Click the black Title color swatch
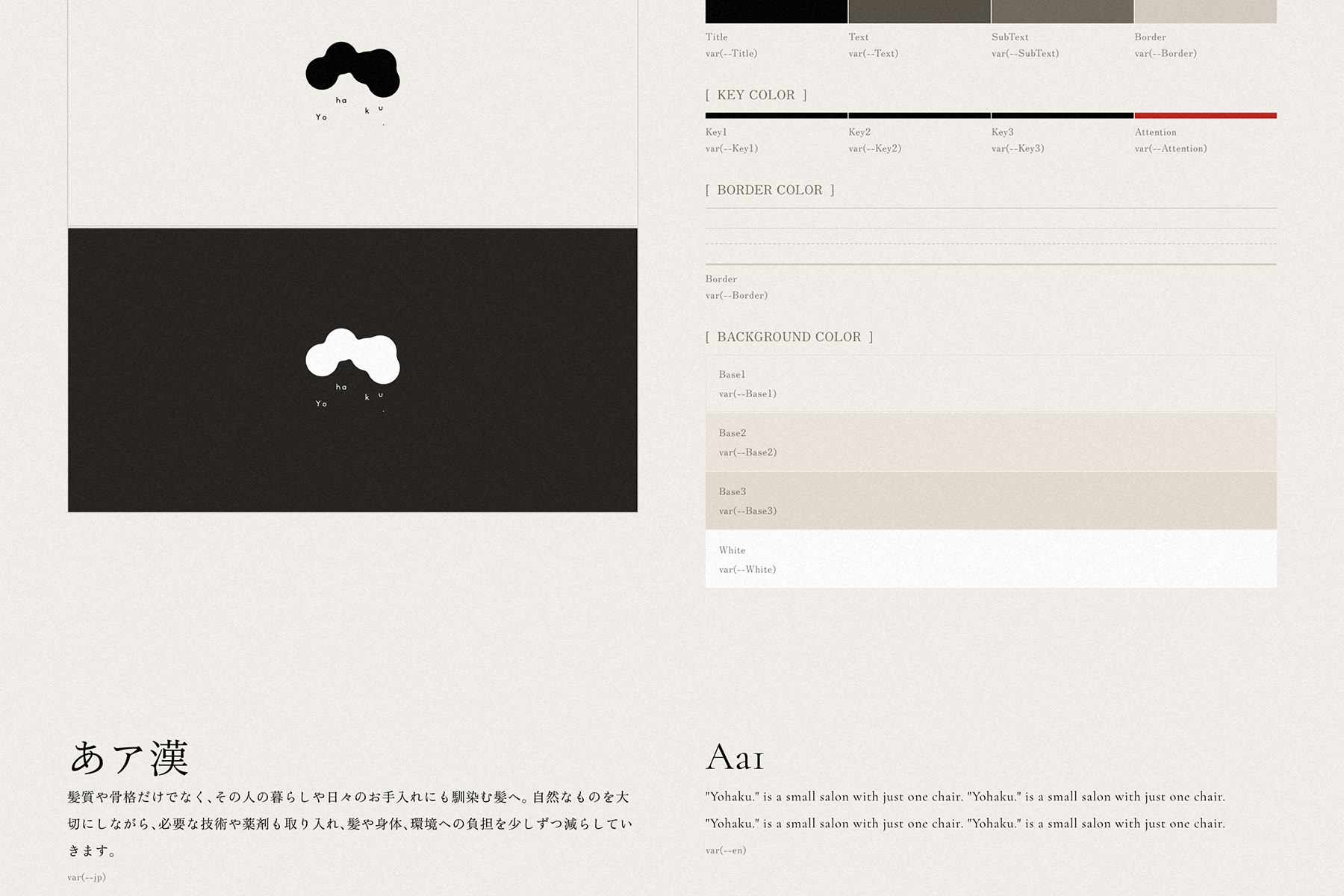Screen dimensions: 1344x896 pyautogui.click(x=777, y=11)
